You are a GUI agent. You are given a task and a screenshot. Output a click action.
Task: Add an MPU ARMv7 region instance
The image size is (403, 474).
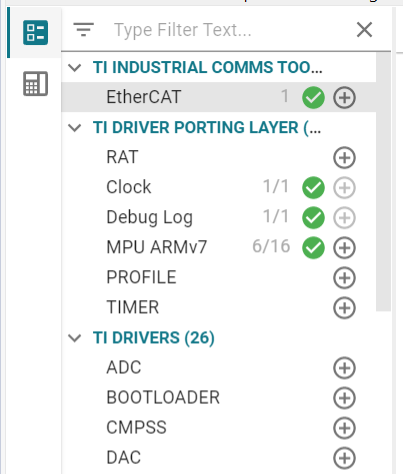(x=344, y=248)
